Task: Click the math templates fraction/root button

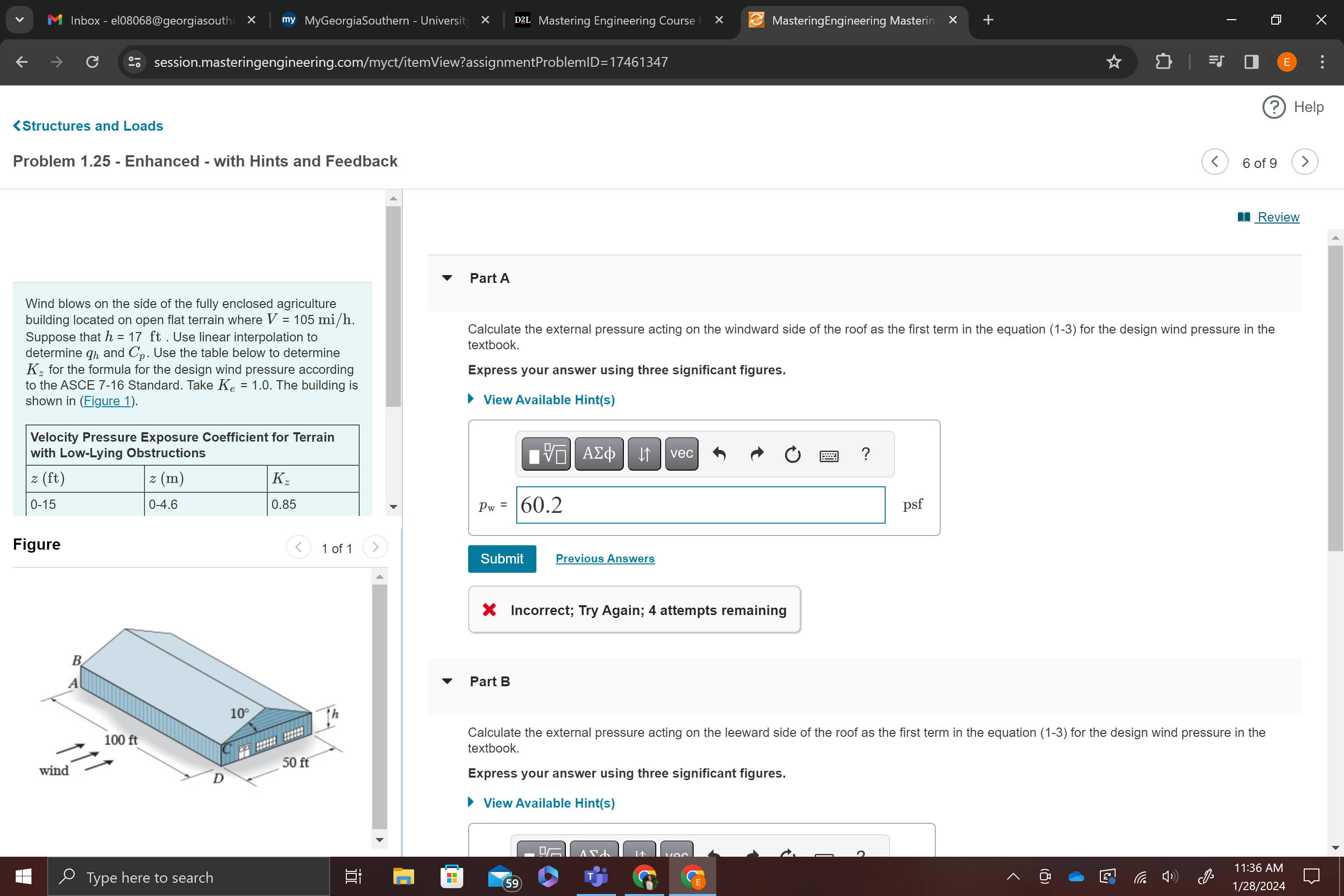Action: (x=546, y=454)
